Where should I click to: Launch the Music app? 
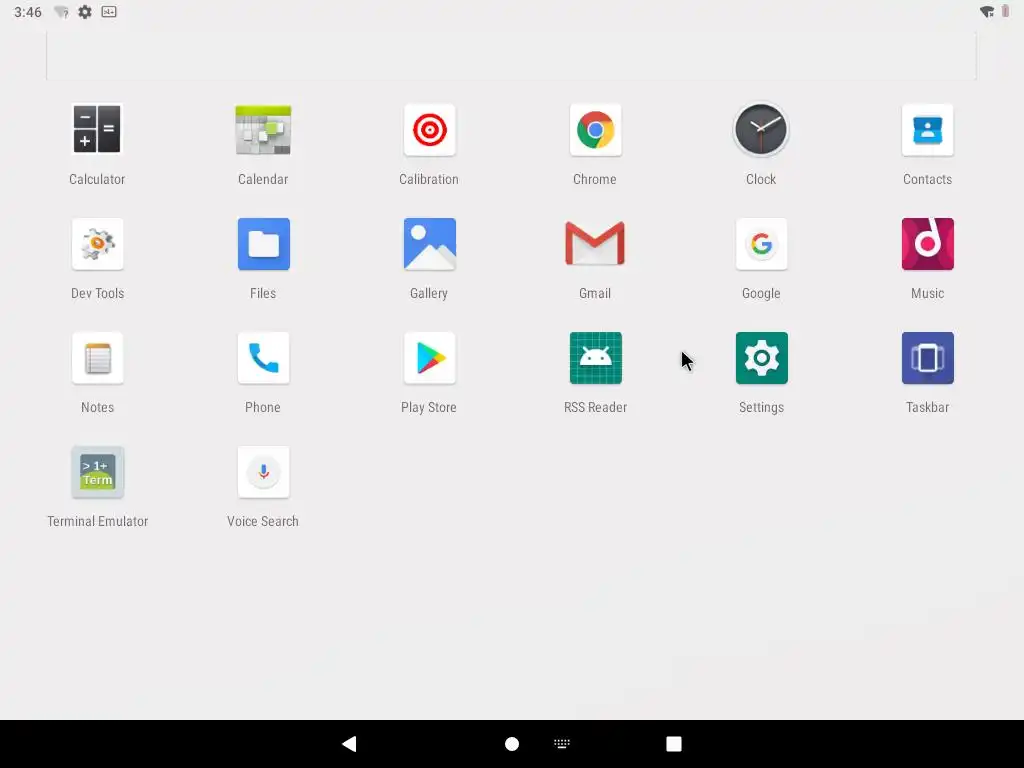pyautogui.click(x=927, y=244)
